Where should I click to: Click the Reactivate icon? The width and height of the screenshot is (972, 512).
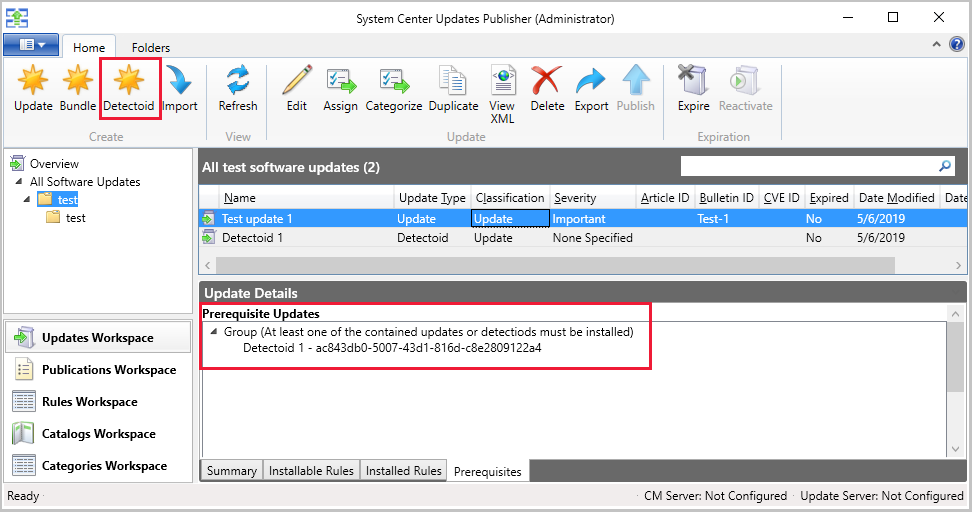click(x=744, y=80)
